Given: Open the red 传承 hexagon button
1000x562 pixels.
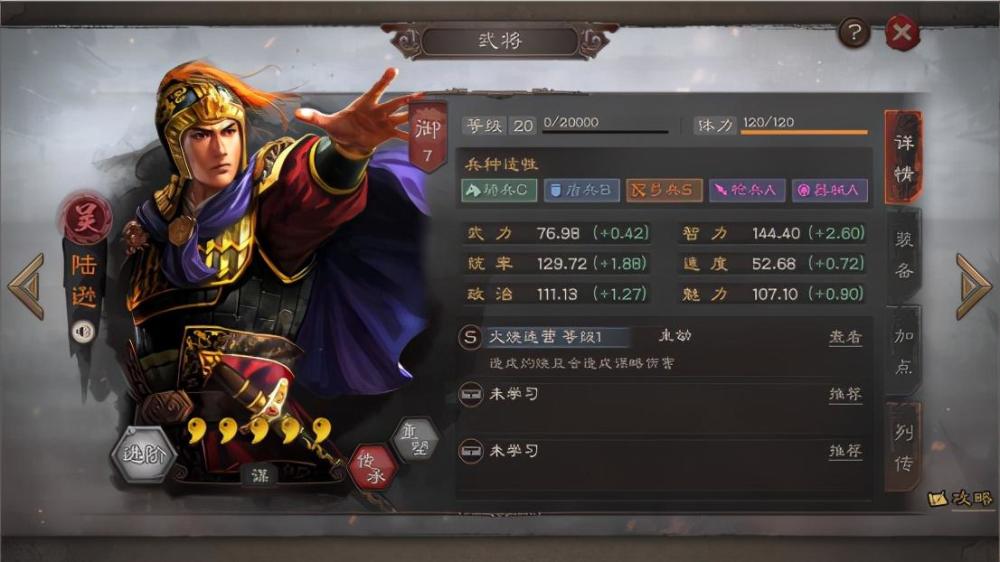Looking at the screenshot, I should point(372,468).
